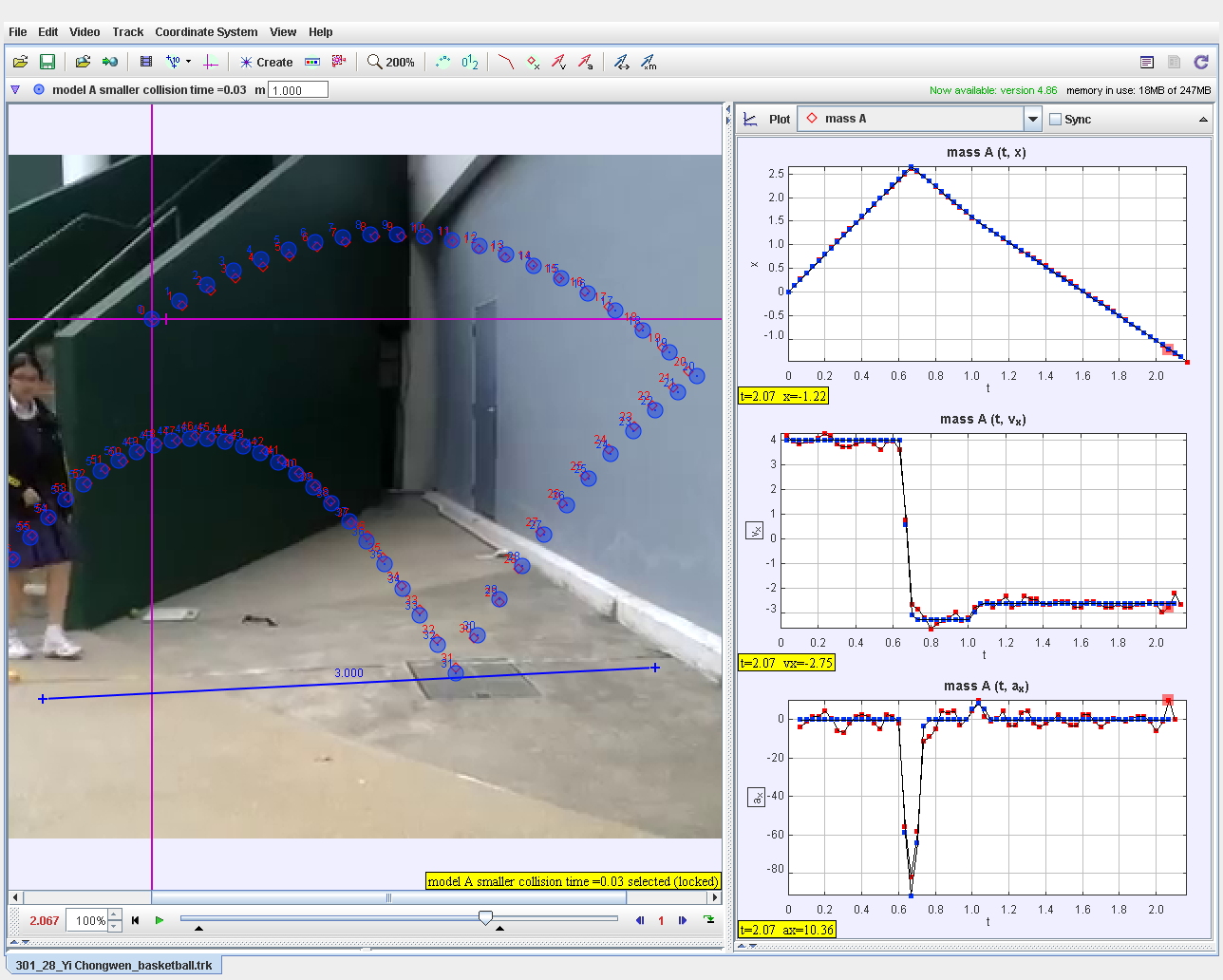The width and height of the screenshot is (1223, 980).
Task: Click the mass value field showing 1.000
Action: [x=299, y=89]
